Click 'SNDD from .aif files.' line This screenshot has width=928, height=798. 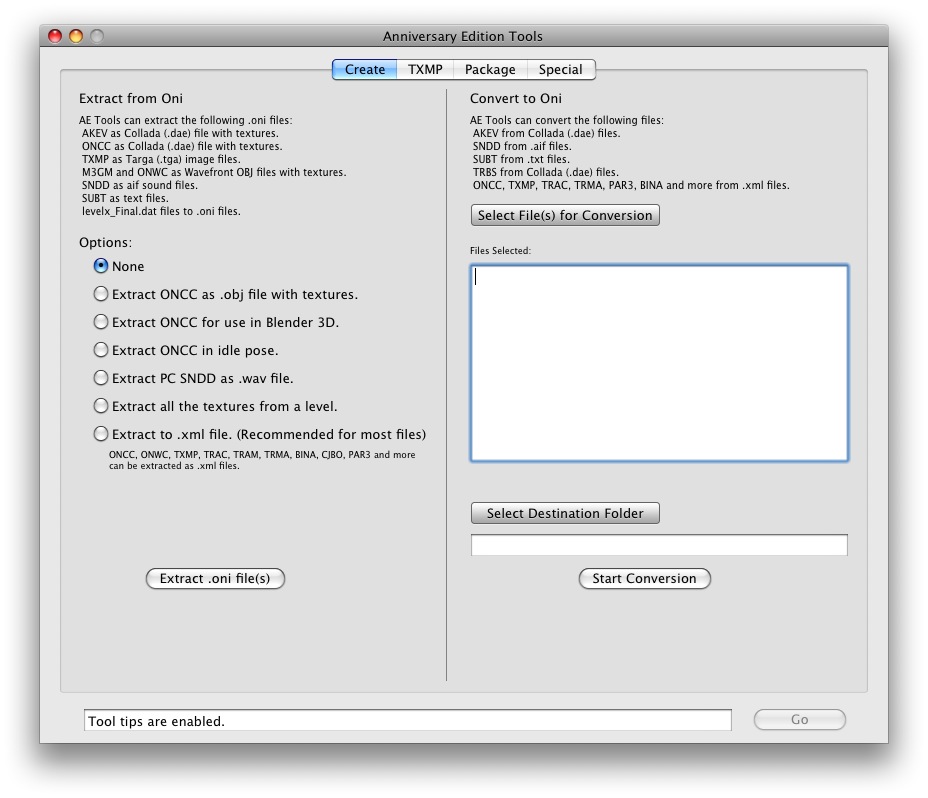(x=522, y=146)
